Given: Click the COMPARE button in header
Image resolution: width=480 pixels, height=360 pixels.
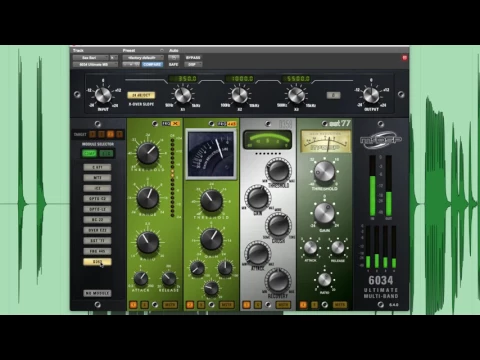Looking at the screenshot, I should point(152,64).
